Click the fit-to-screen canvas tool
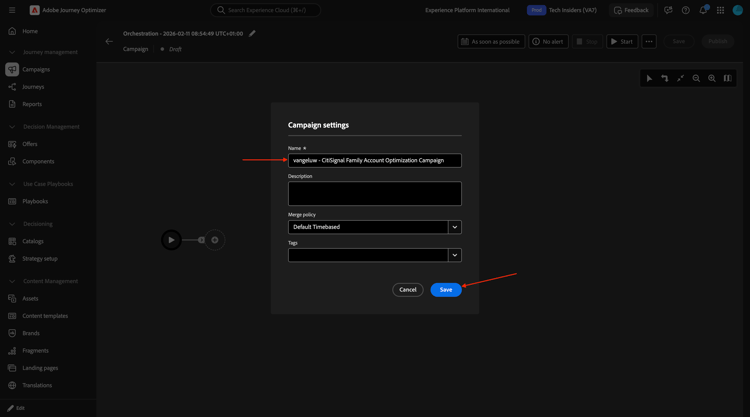This screenshot has height=417, width=750. tap(680, 78)
